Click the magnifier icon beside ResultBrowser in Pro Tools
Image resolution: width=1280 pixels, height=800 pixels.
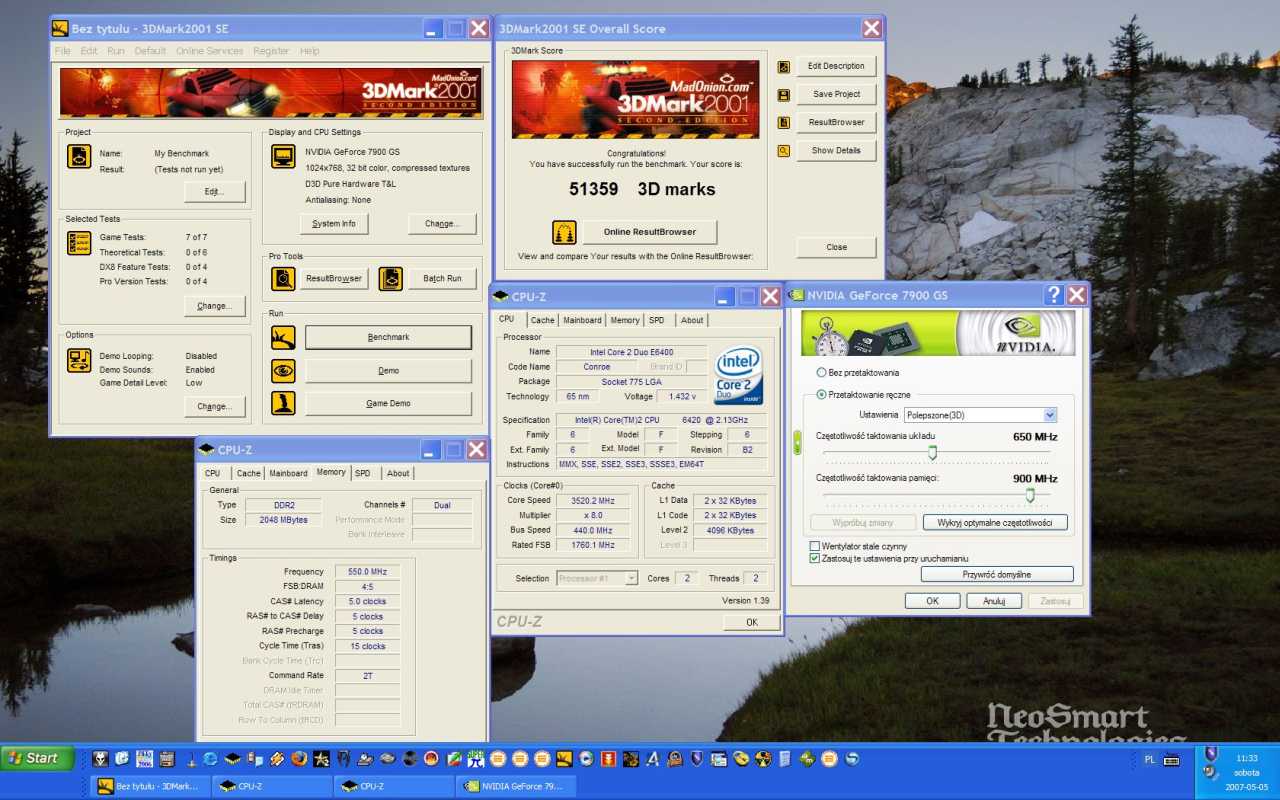tap(283, 278)
